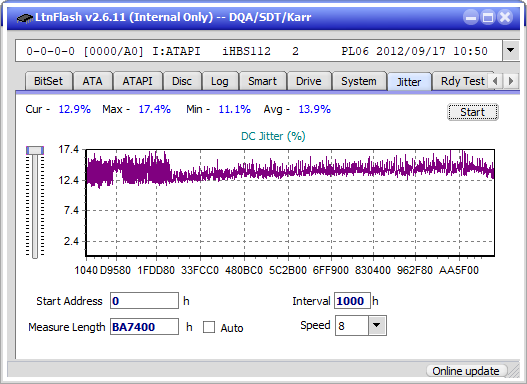Click the 7.4 y-axis label
Viewport: 527px width, 384px height.
click(x=71, y=210)
